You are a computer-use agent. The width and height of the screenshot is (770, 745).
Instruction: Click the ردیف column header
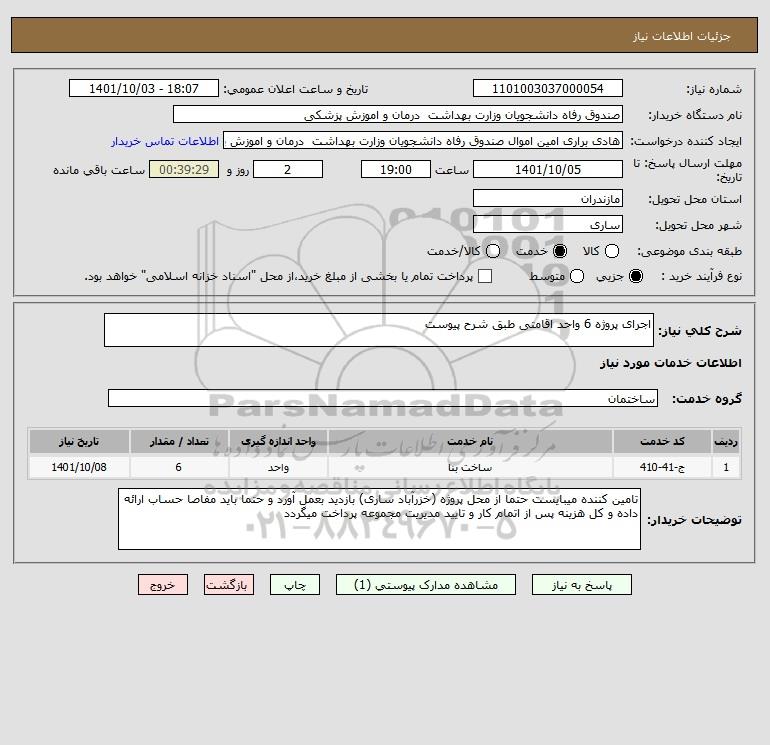[726, 441]
